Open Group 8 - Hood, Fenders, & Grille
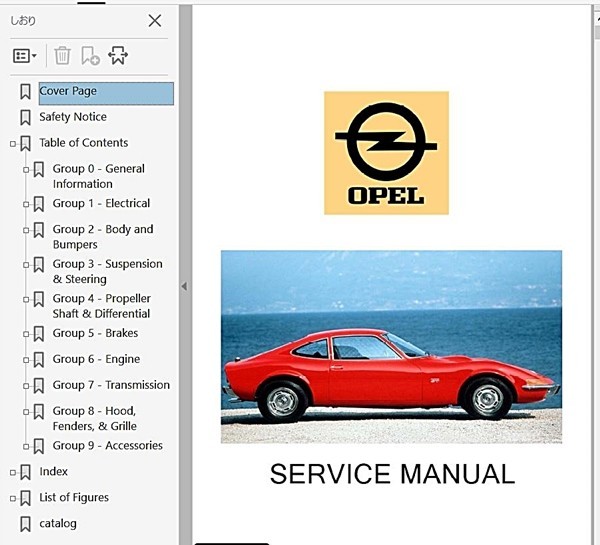Screen dimensions: 600x545 pyautogui.click(x=95, y=418)
